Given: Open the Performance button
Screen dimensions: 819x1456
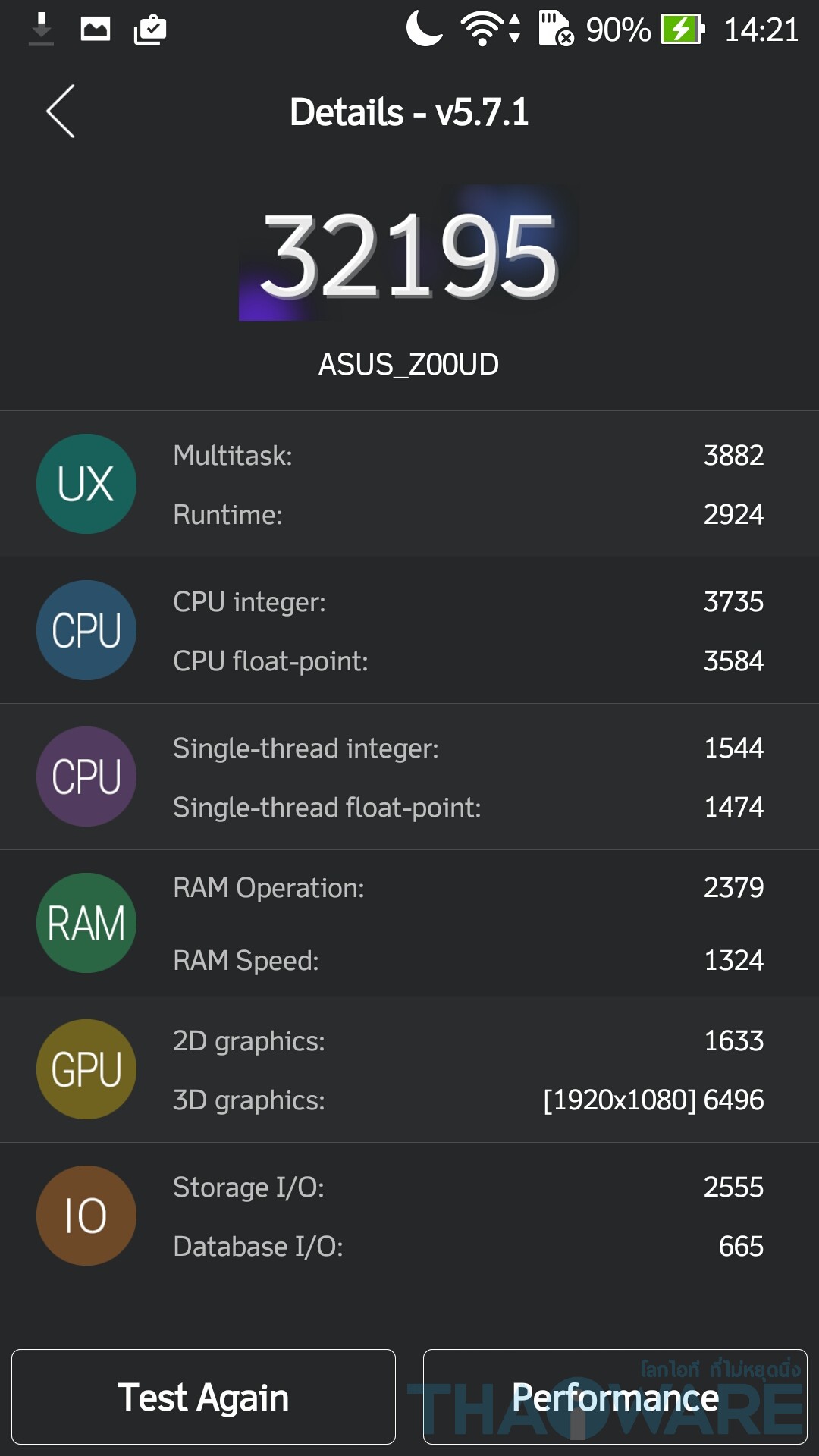Looking at the screenshot, I should [615, 1397].
